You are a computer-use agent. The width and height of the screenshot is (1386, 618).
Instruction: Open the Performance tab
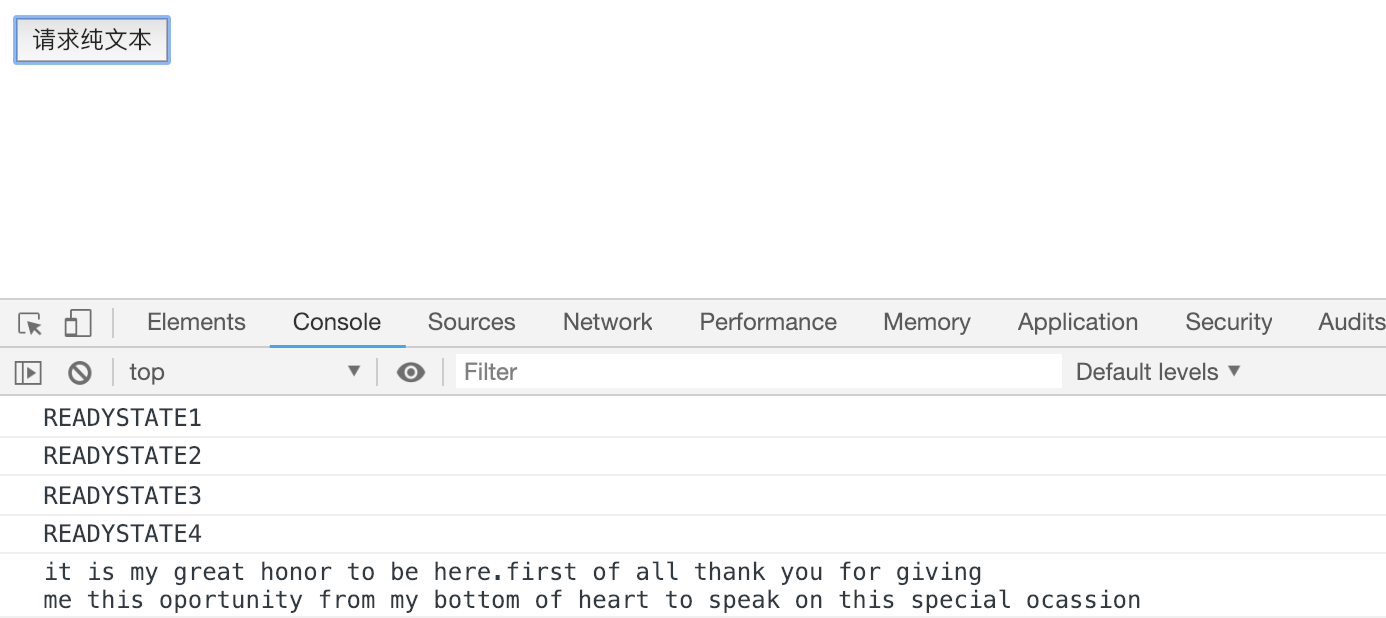click(767, 322)
